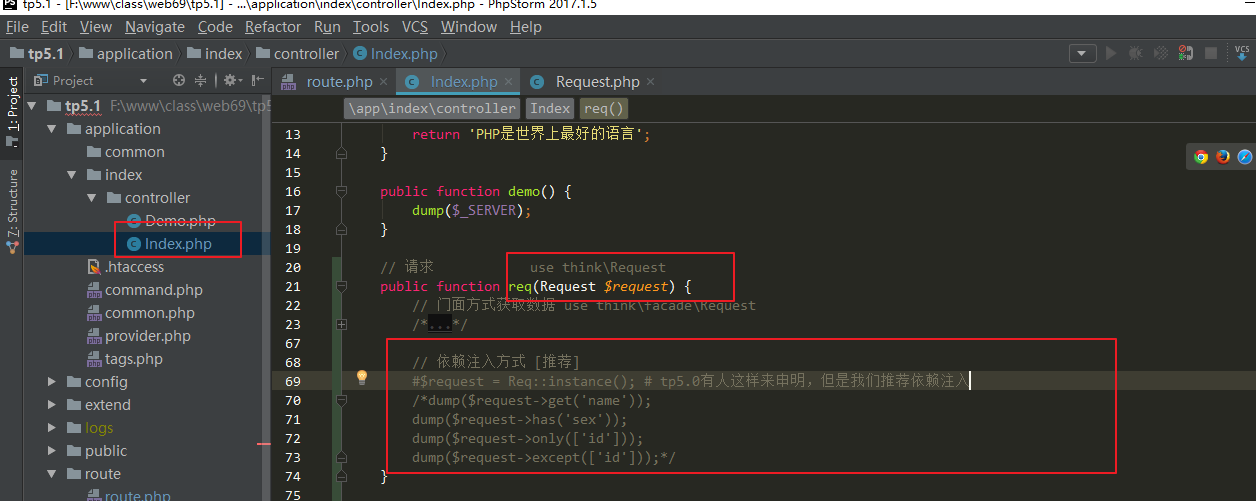Viewport: 1256px width, 501px height.
Task: Close the Index.php editor tab
Action: (x=509, y=82)
